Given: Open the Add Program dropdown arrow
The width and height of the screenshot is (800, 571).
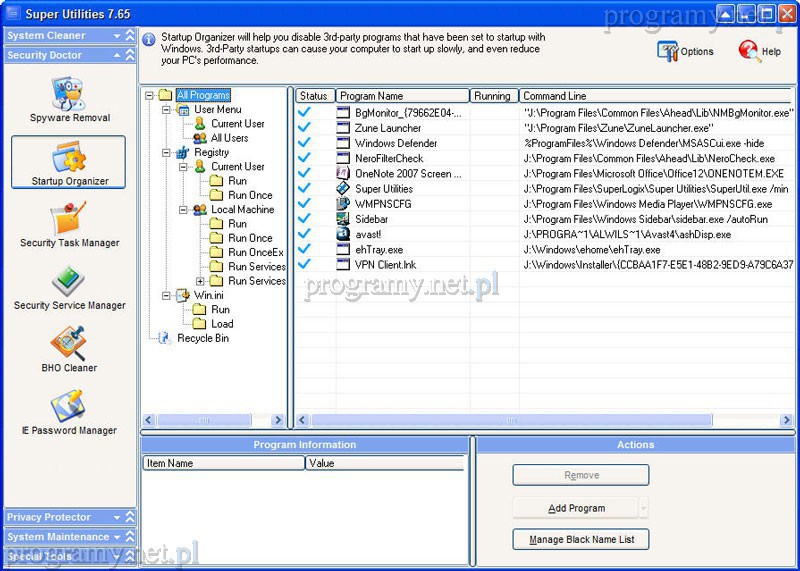Looking at the screenshot, I should click(643, 508).
